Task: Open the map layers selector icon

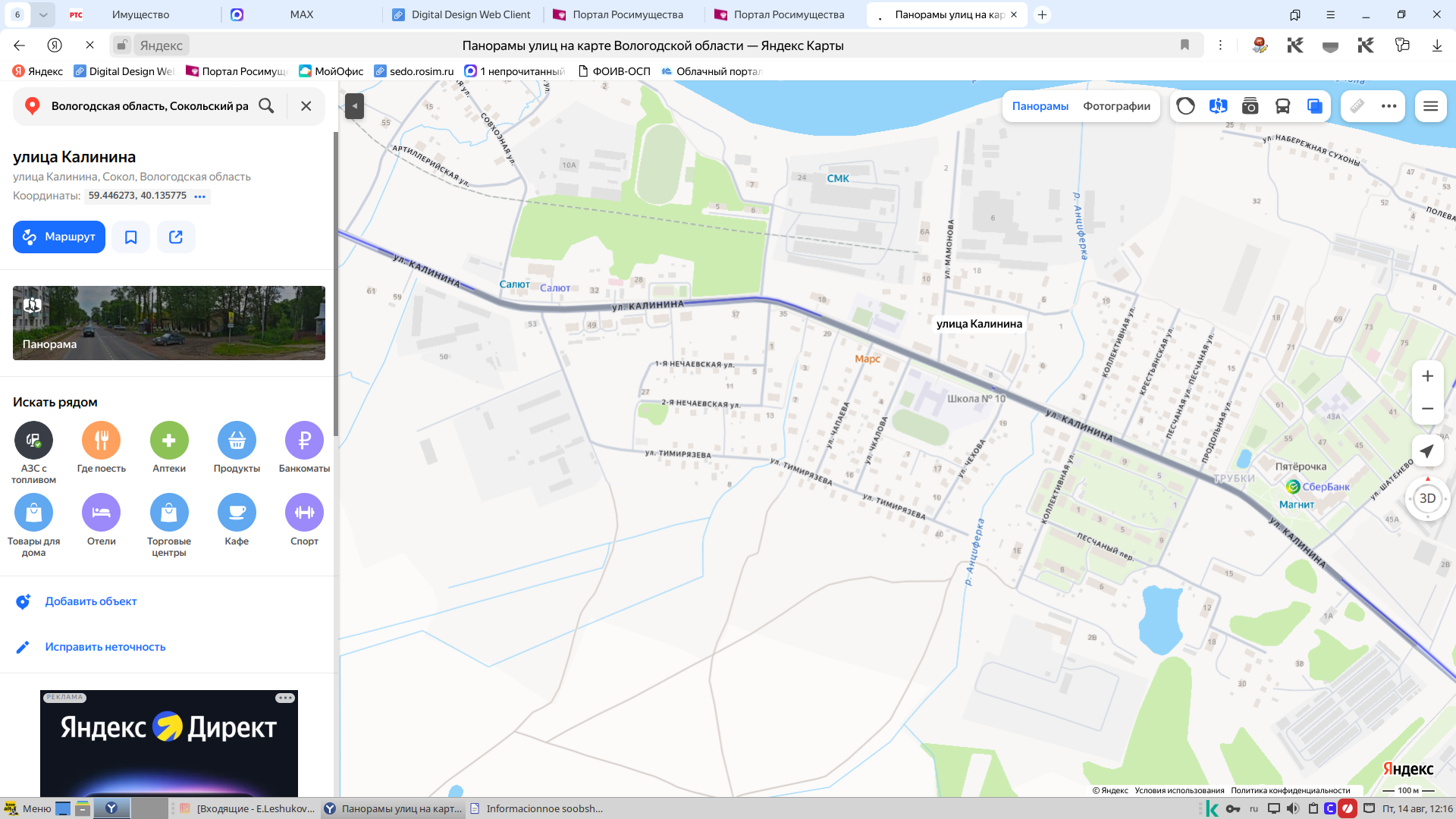Action: click(1314, 106)
